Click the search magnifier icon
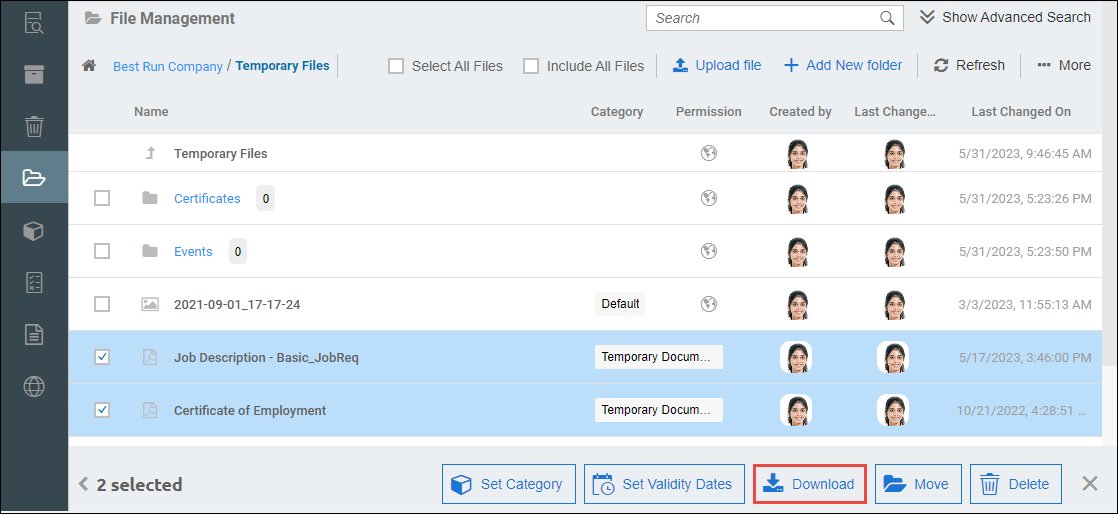 (x=887, y=18)
